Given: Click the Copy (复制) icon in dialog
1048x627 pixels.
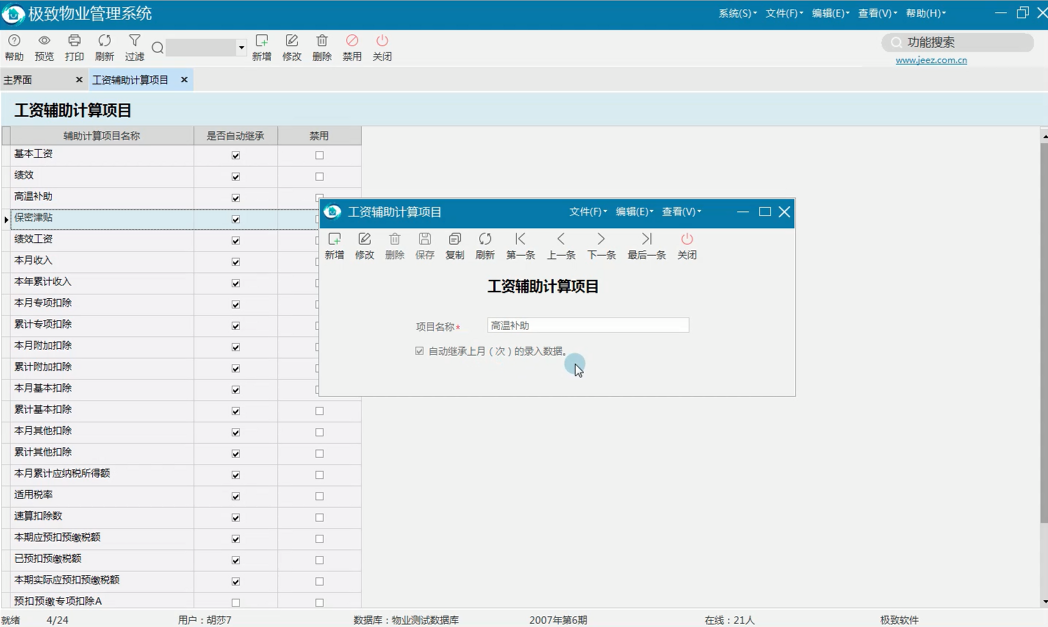Looking at the screenshot, I should click(455, 246).
